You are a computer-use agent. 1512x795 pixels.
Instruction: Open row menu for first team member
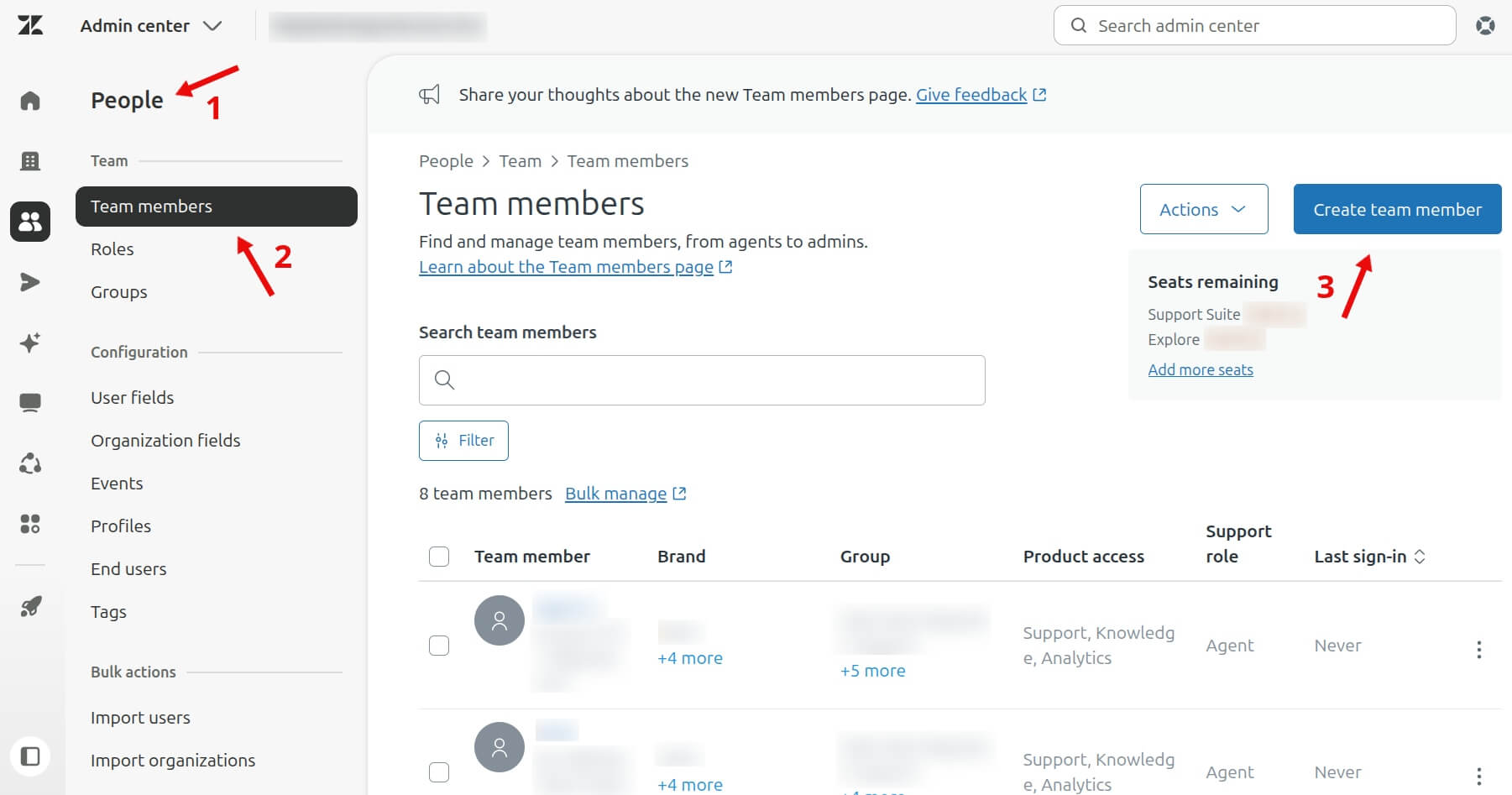1479,649
